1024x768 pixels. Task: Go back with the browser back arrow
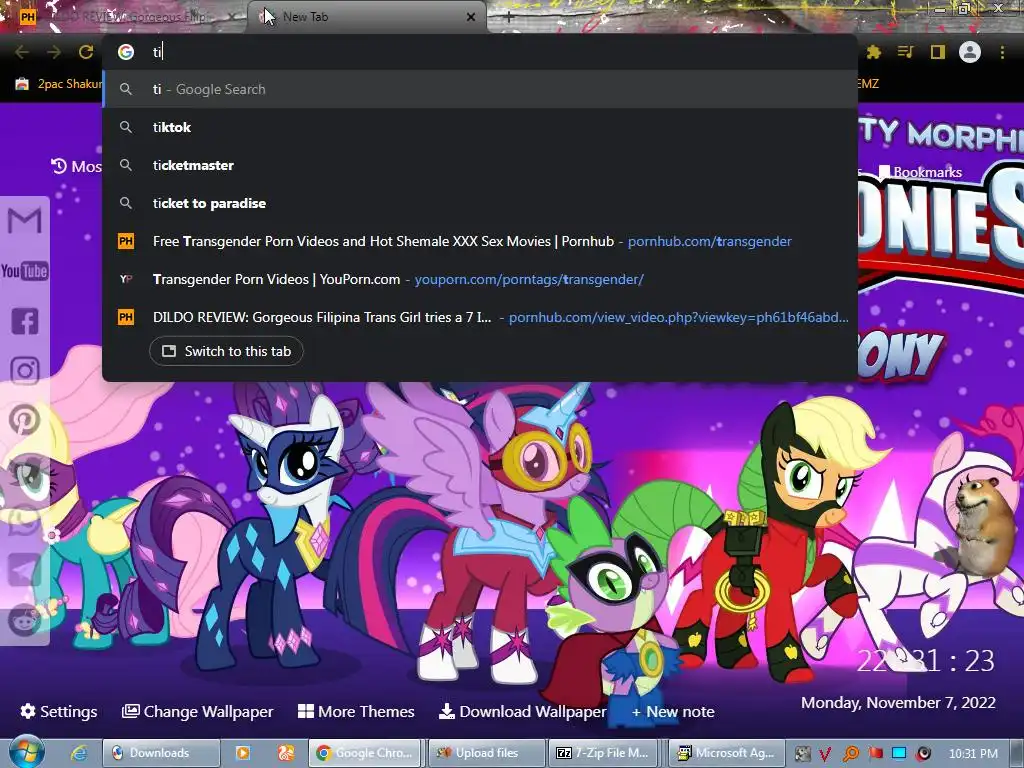22,52
